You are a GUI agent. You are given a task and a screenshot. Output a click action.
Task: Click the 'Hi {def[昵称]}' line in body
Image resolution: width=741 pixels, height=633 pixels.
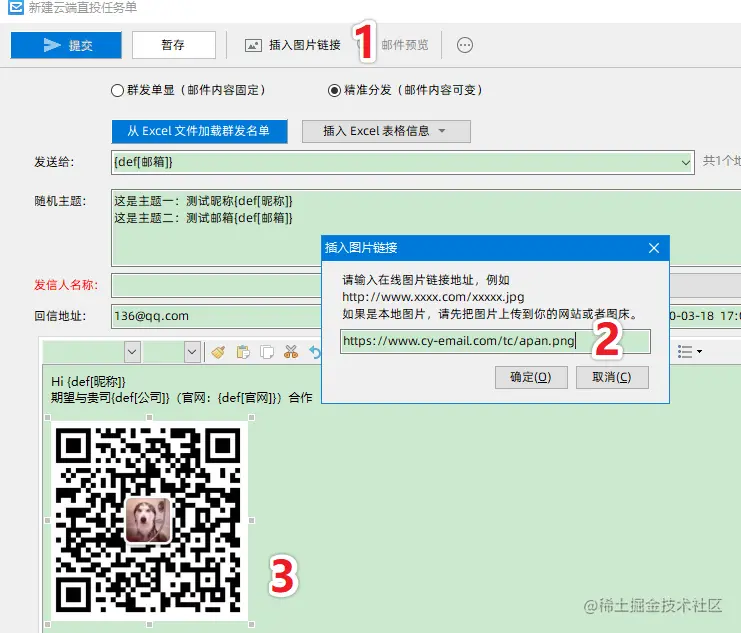tap(88, 382)
